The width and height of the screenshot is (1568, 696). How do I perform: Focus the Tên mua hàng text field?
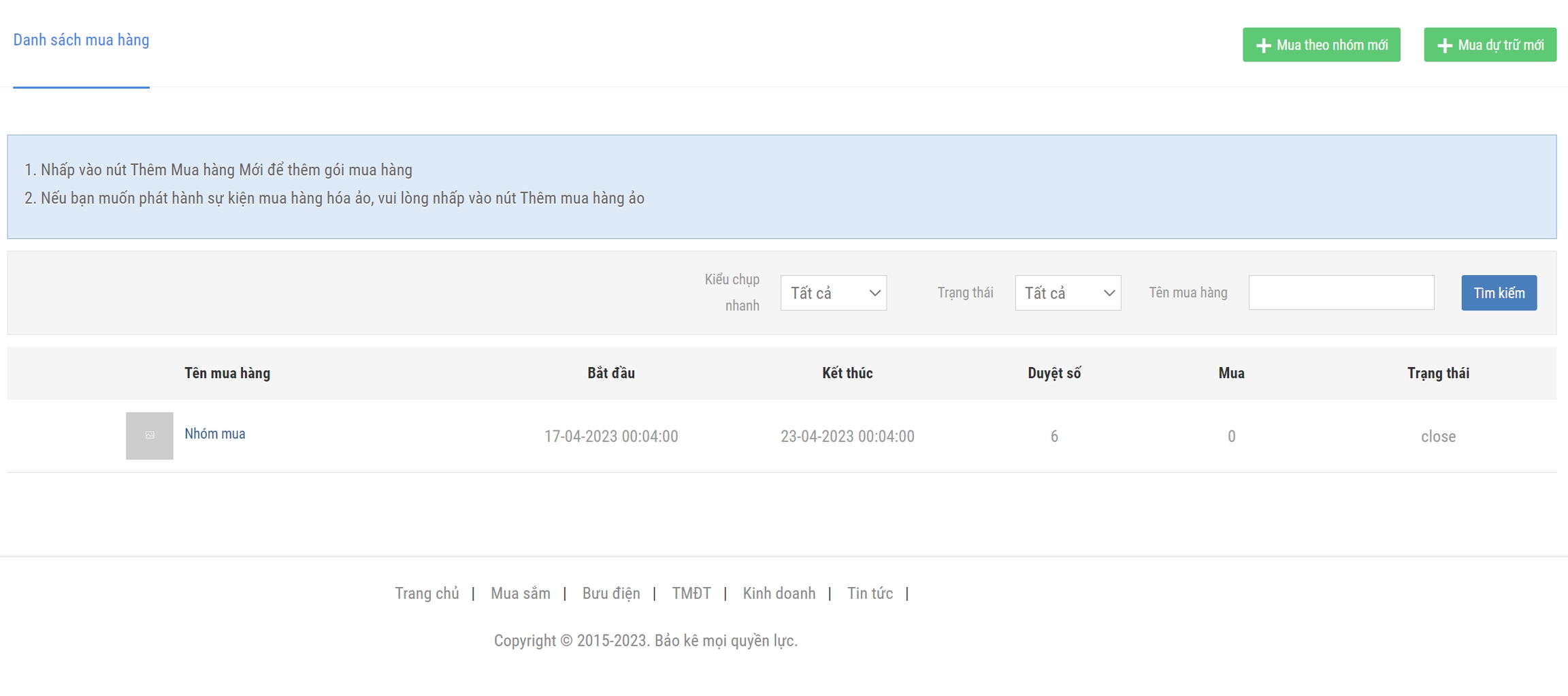click(x=1341, y=293)
